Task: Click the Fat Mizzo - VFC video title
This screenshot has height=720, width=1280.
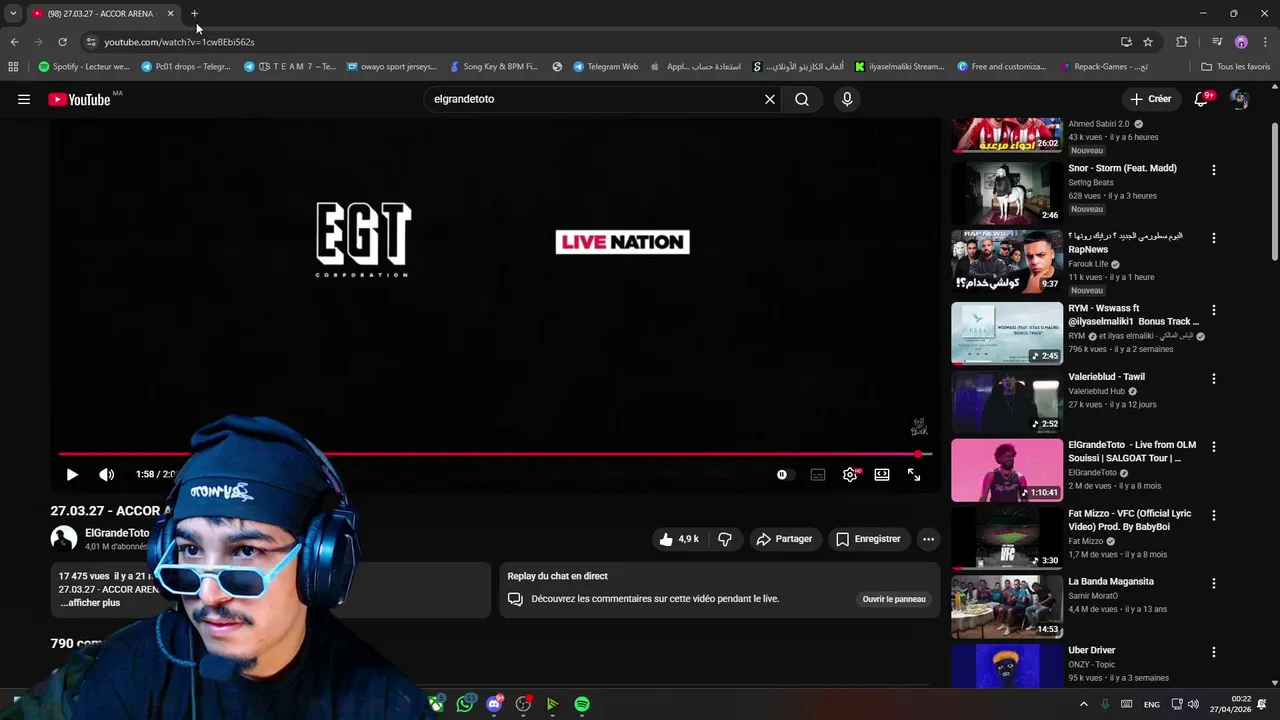Action: pos(1130,520)
